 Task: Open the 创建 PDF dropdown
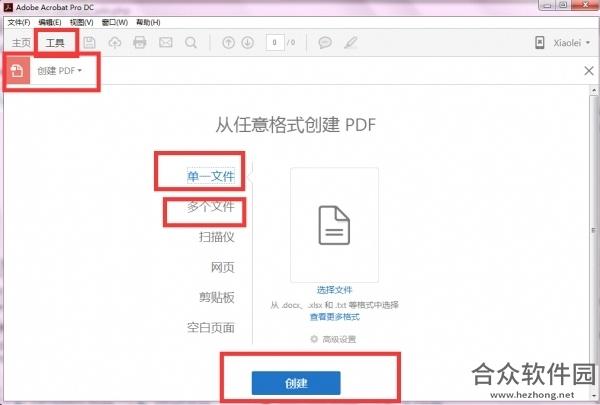click(x=59, y=70)
